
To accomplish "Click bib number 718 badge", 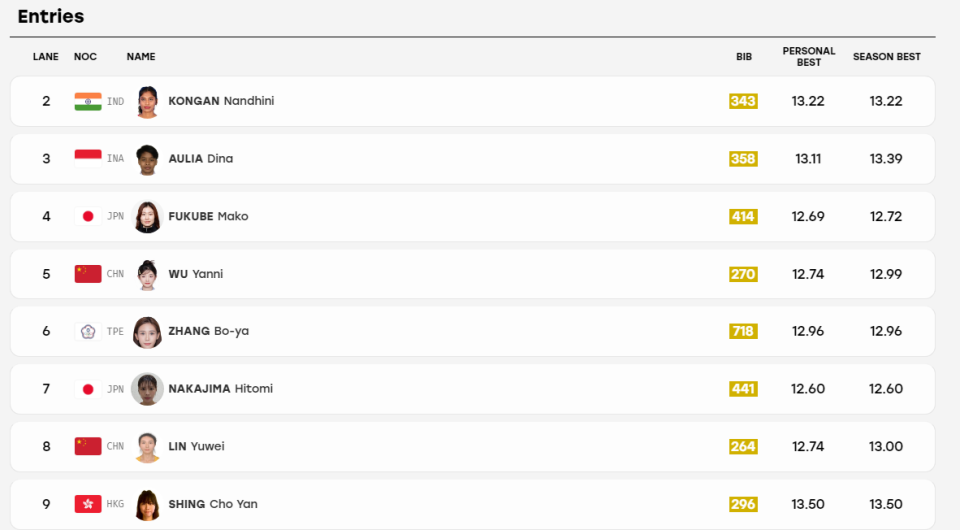I will pyautogui.click(x=743, y=331).
